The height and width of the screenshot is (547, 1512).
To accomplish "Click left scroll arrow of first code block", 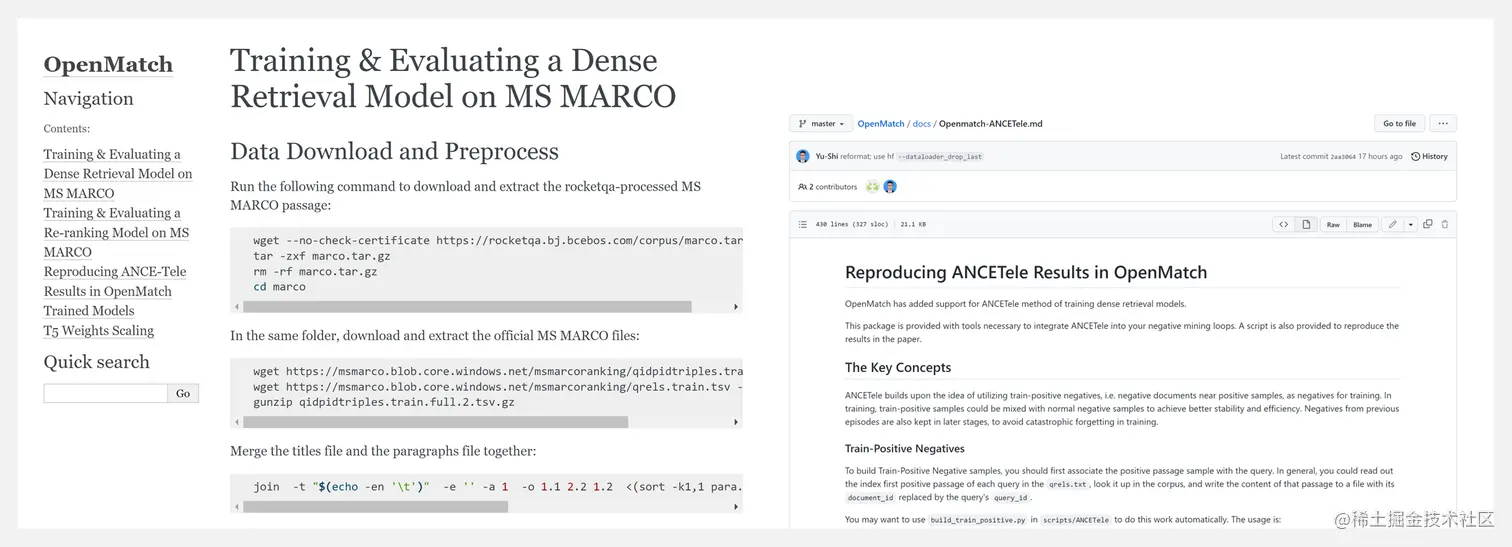I will pyautogui.click(x=236, y=307).
